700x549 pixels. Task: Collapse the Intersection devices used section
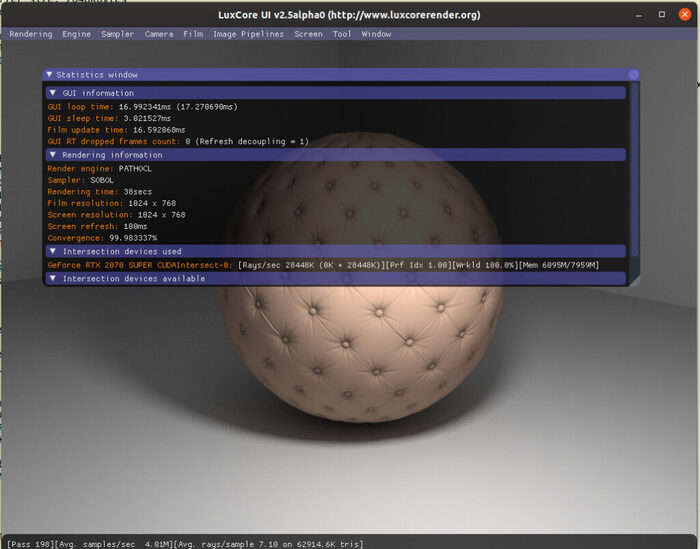pos(54,252)
